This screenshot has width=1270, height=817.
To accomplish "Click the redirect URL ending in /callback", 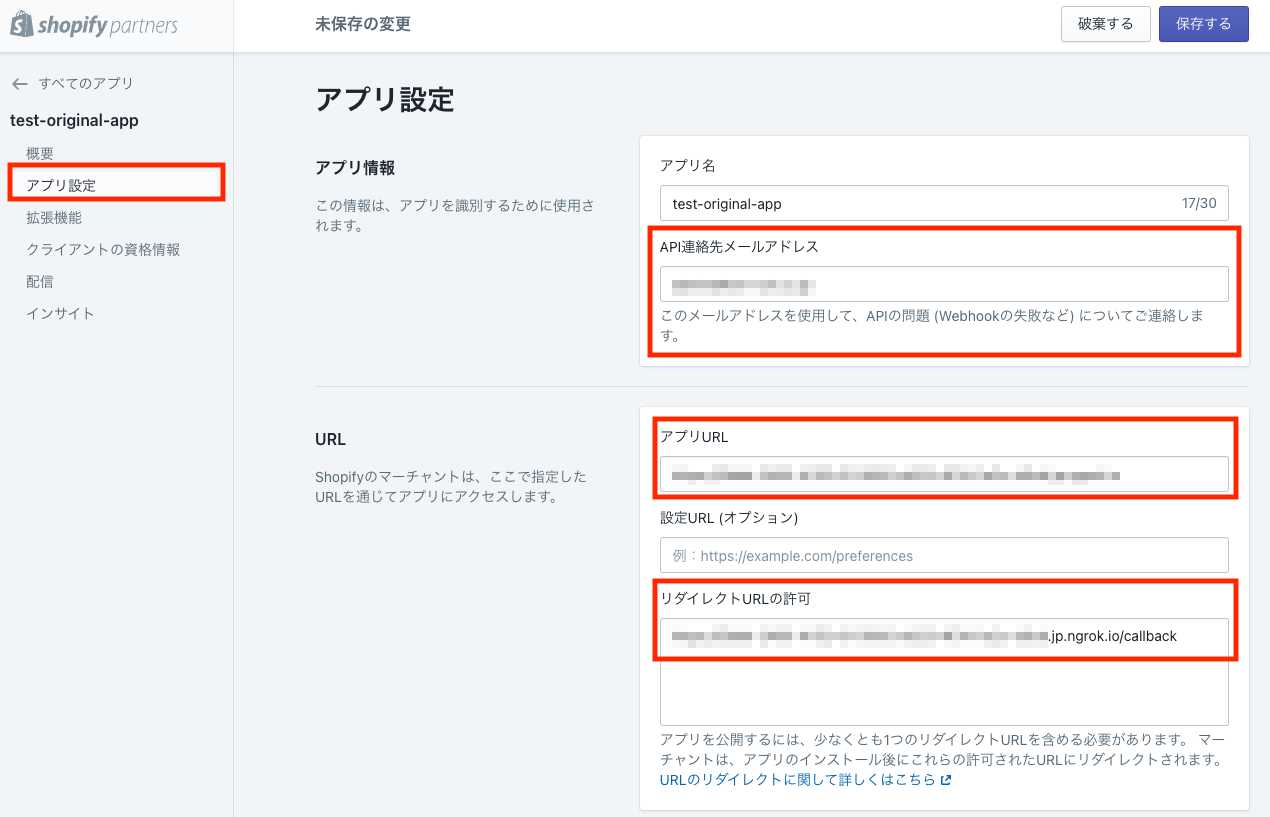I will coord(944,637).
